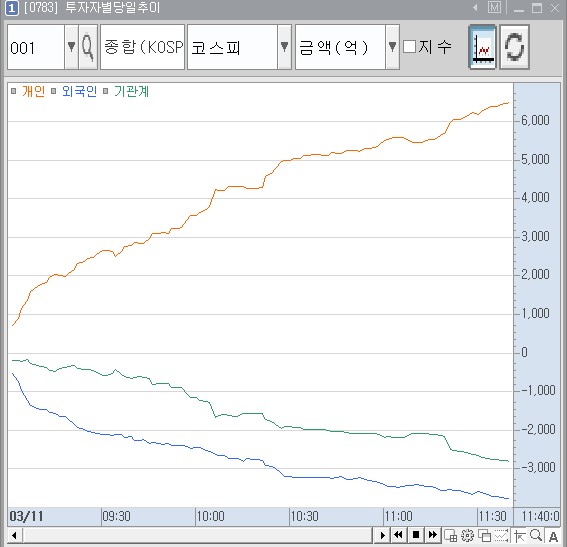The width and height of the screenshot is (567, 547).
Task: Toggle the 지수 checkbox
Action: pyautogui.click(x=409, y=47)
